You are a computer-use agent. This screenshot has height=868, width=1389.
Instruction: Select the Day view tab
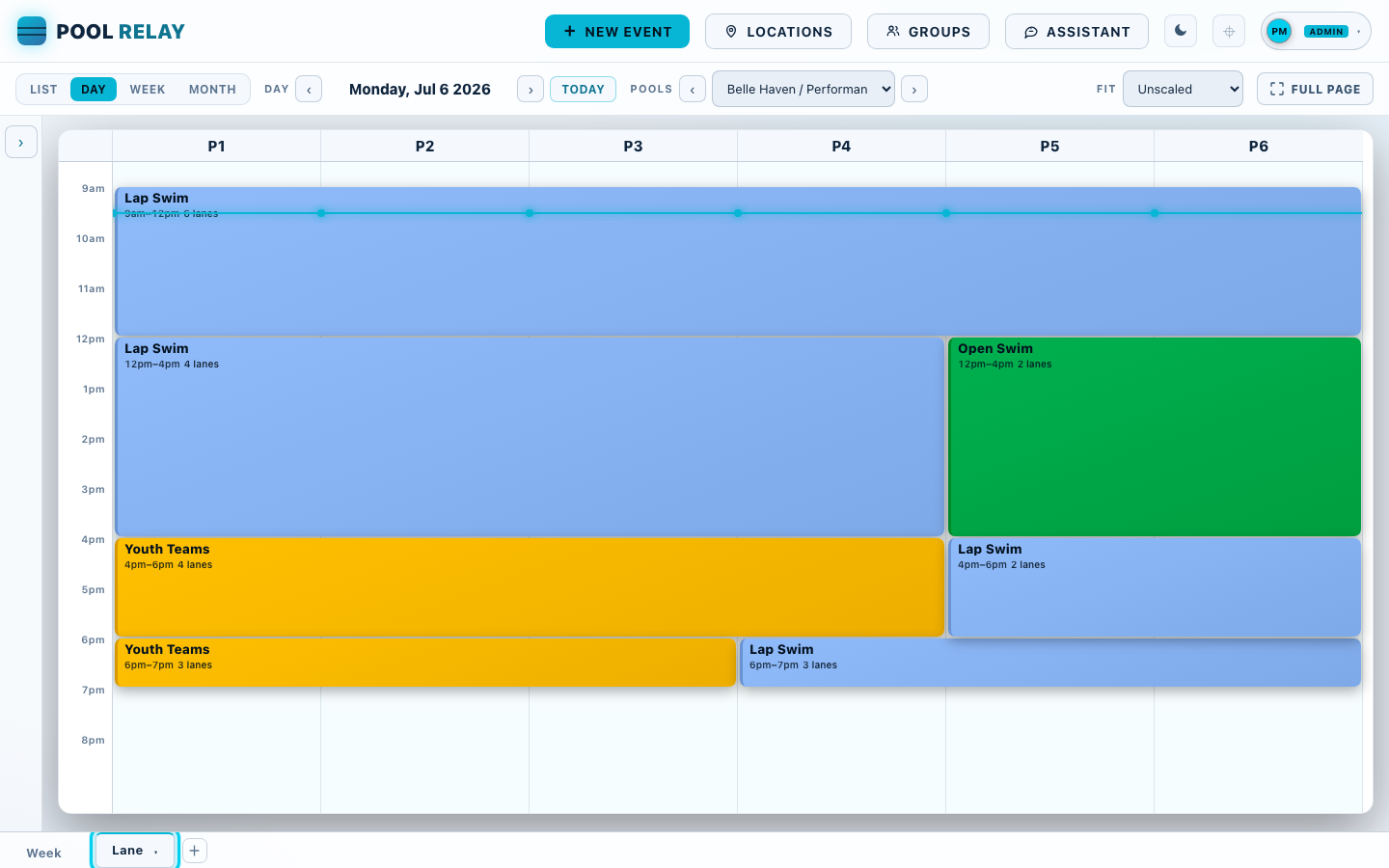[94, 89]
